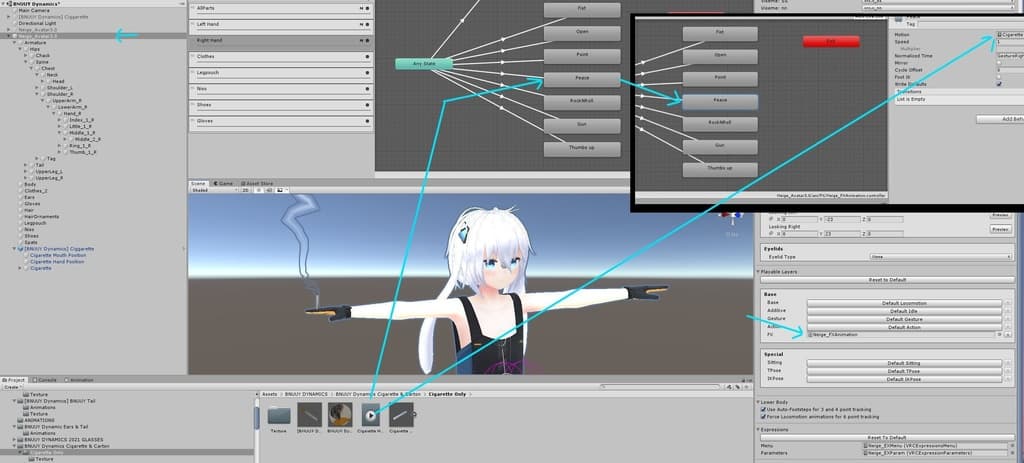Toggle Use Auto-Footsteps for 3 and 4 point tracking
The height and width of the screenshot is (463, 1024).
click(x=763, y=409)
